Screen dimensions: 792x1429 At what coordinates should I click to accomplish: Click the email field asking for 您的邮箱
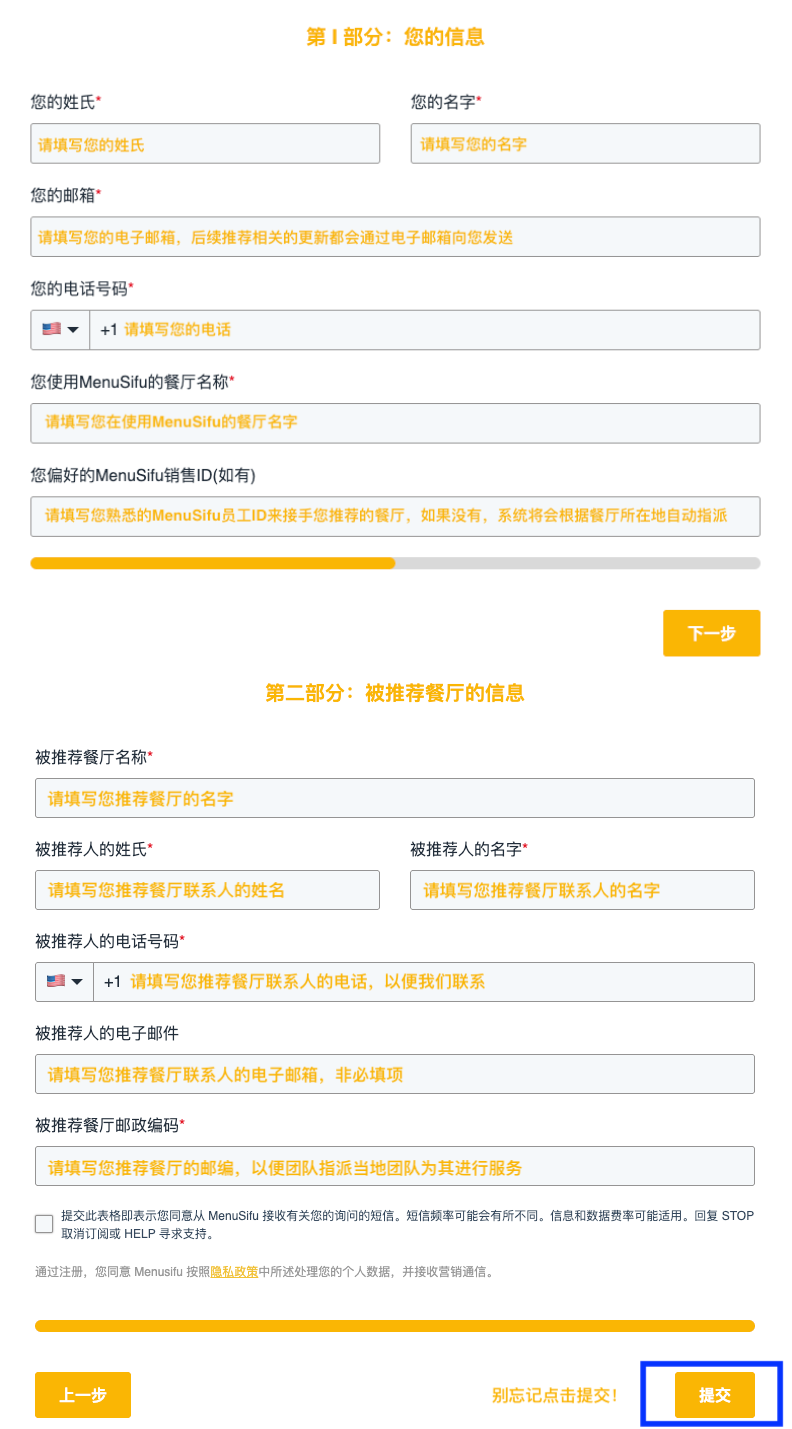(395, 236)
